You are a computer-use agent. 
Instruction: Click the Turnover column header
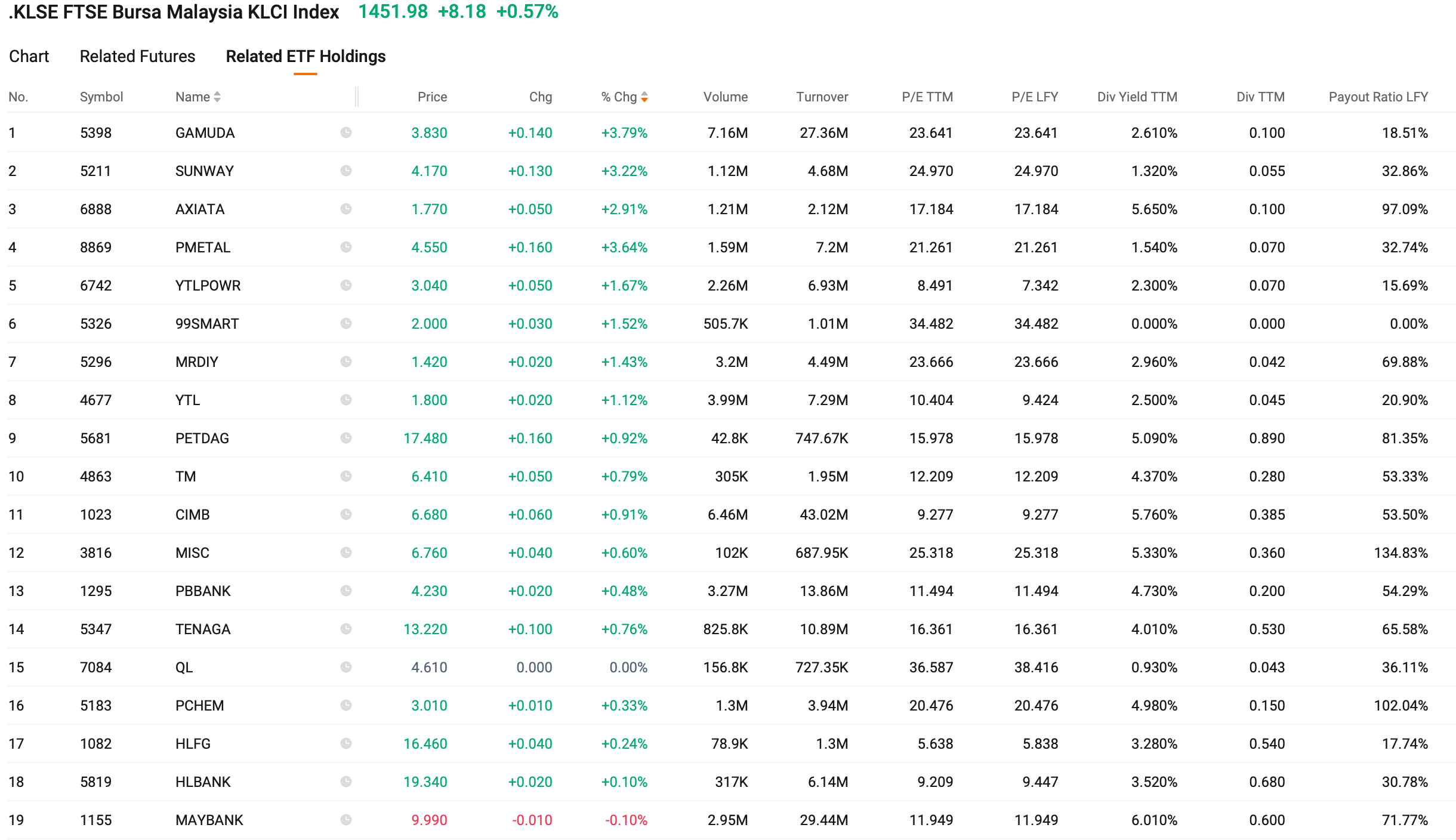click(x=822, y=97)
